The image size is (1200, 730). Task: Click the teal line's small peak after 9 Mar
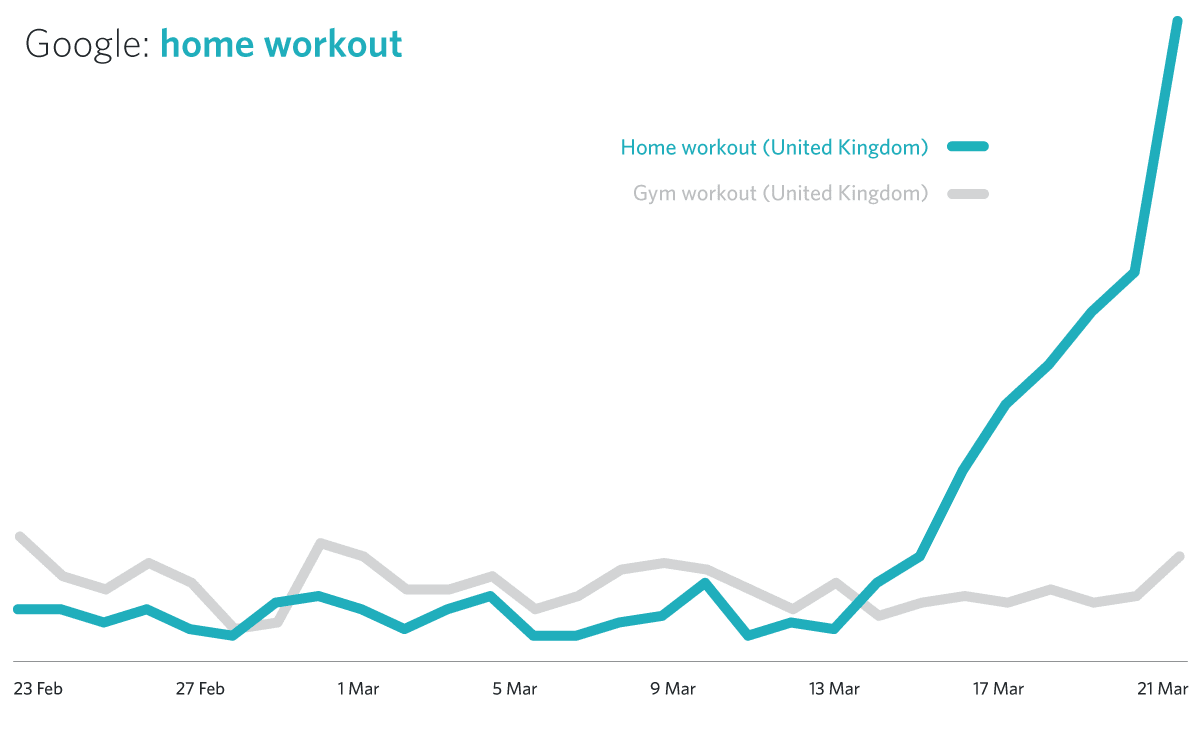tap(705, 582)
